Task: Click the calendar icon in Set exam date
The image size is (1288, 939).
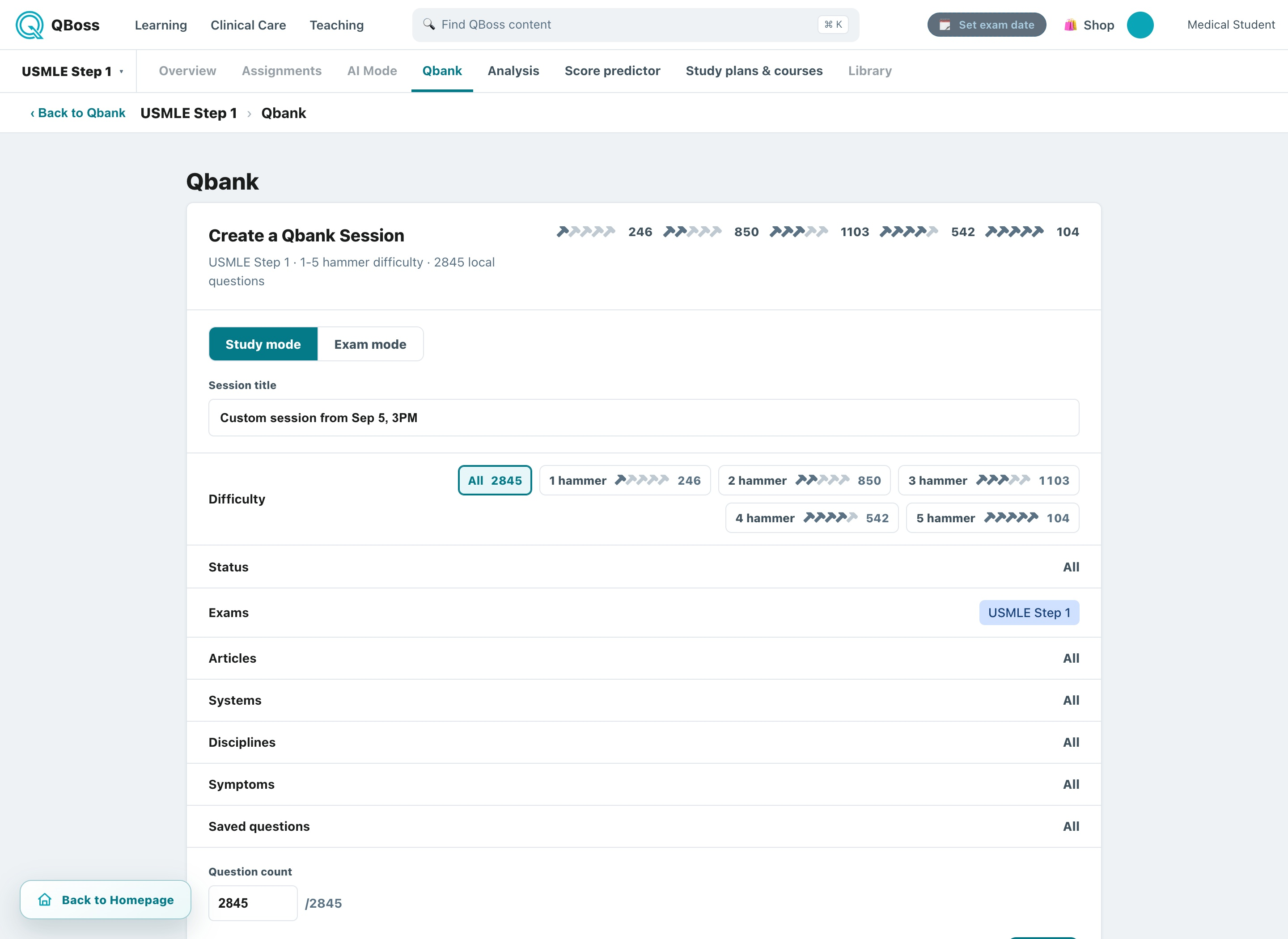Action: coord(945,25)
